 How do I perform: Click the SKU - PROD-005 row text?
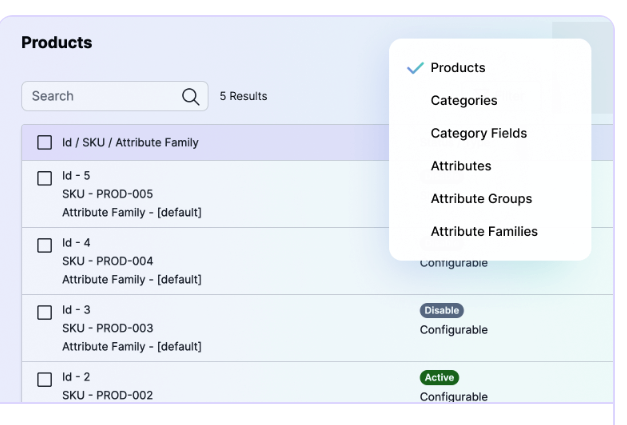pyautogui.click(x=107, y=194)
